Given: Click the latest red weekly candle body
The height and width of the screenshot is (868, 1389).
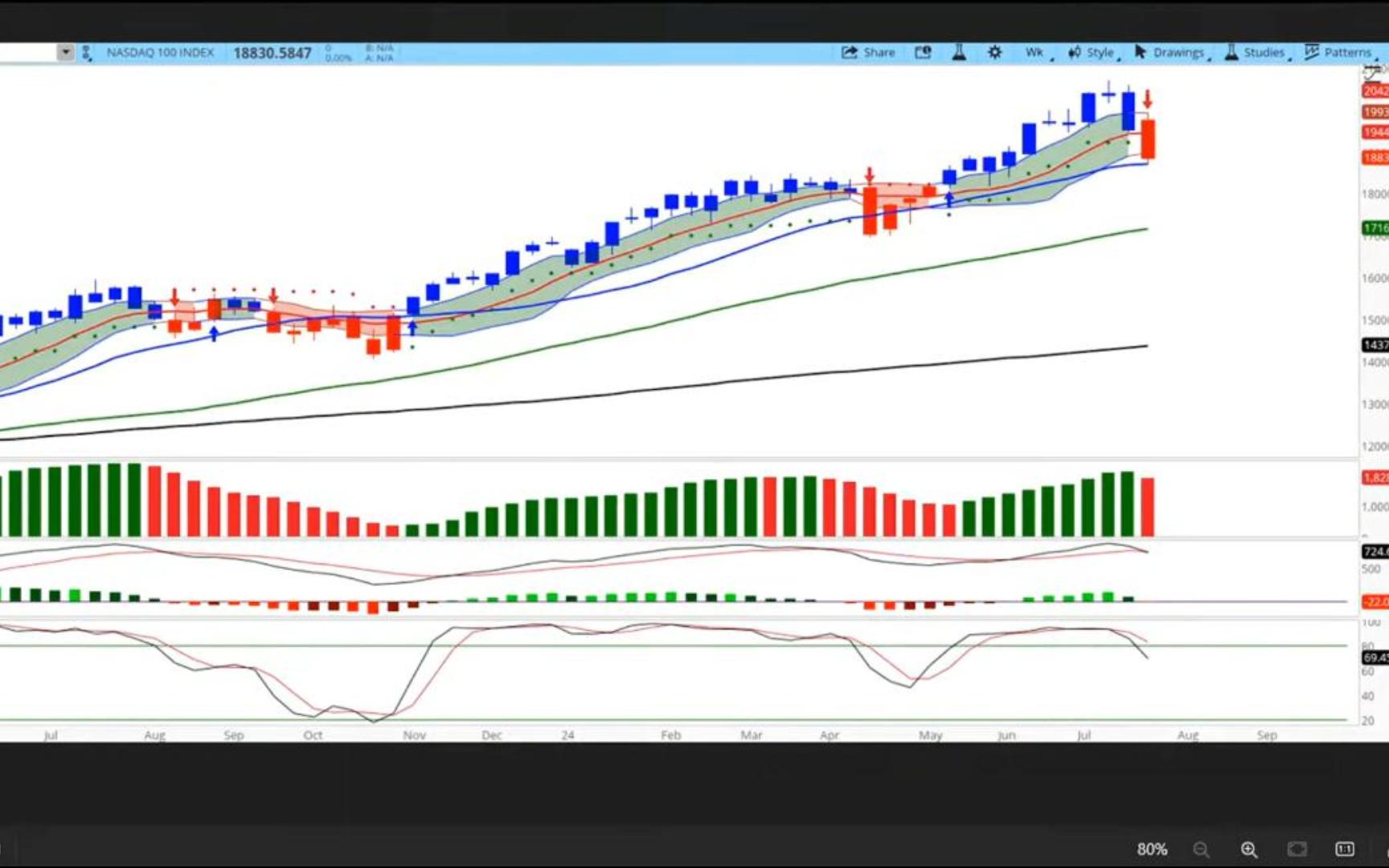Looking at the screenshot, I should pos(1148,139).
